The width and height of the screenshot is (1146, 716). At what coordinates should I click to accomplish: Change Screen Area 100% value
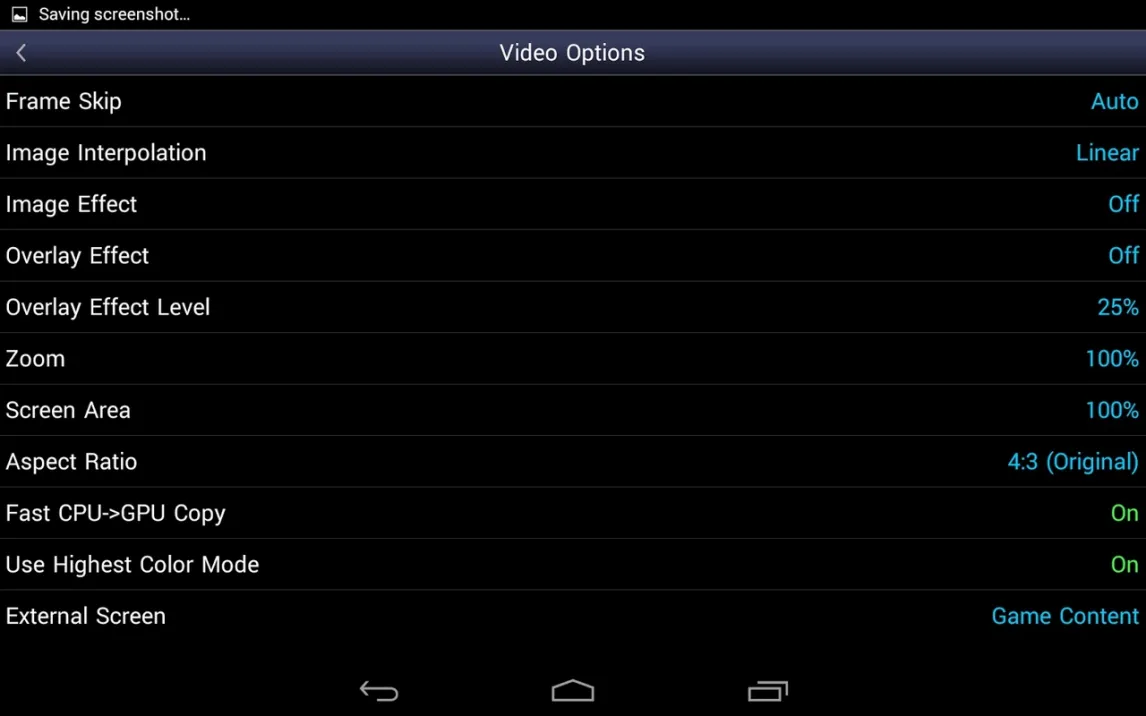[1112, 410]
